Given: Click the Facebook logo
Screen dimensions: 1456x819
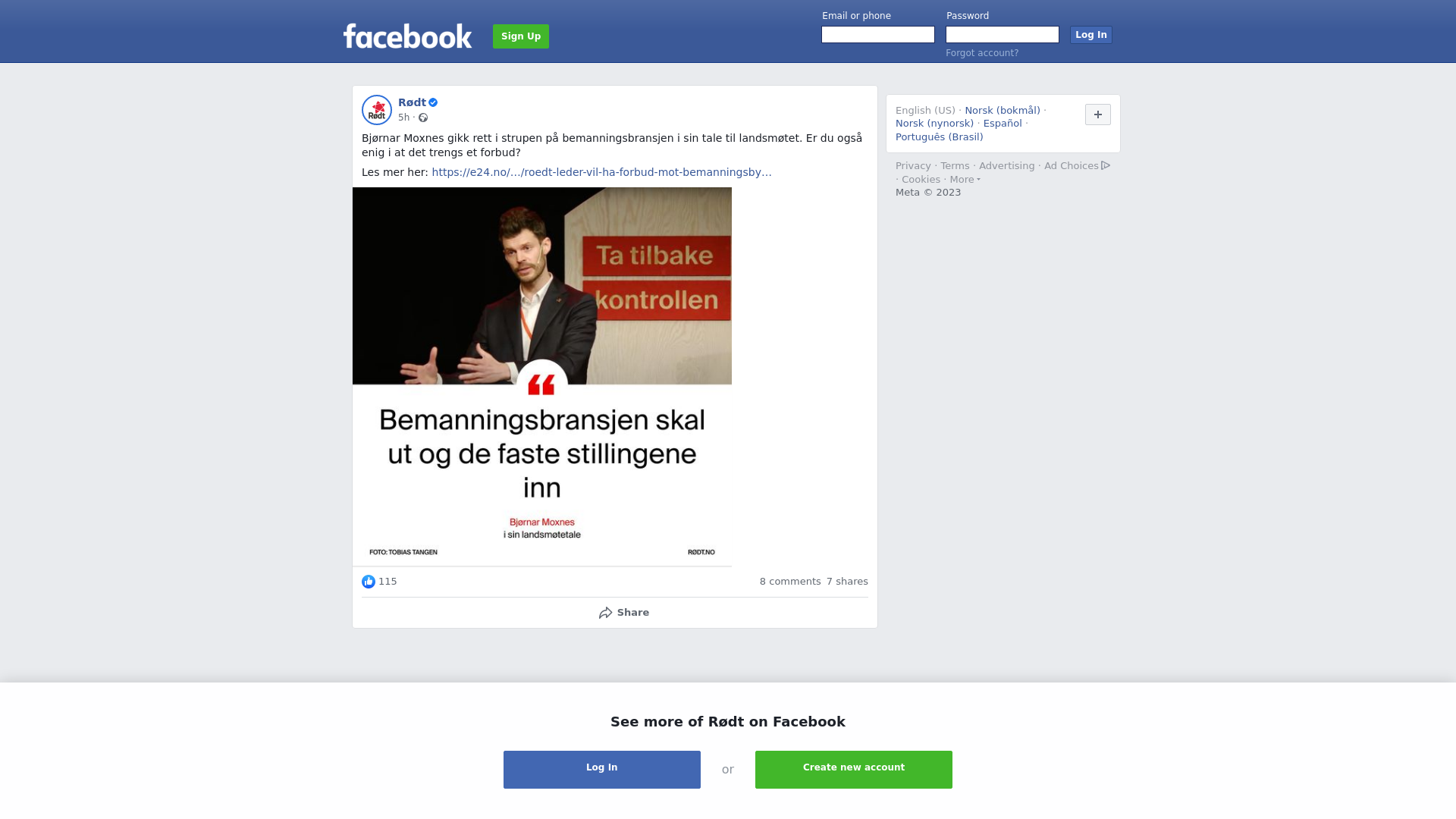Looking at the screenshot, I should [x=407, y=36].
